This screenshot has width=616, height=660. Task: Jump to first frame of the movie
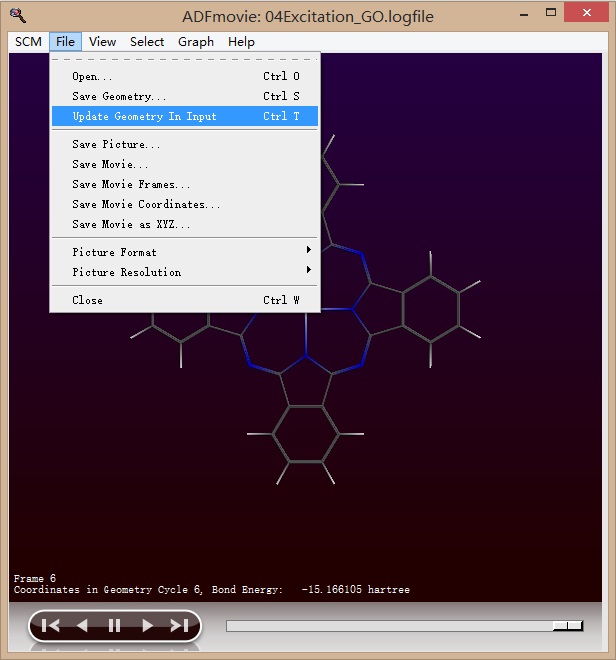click(x=51, y=625)
